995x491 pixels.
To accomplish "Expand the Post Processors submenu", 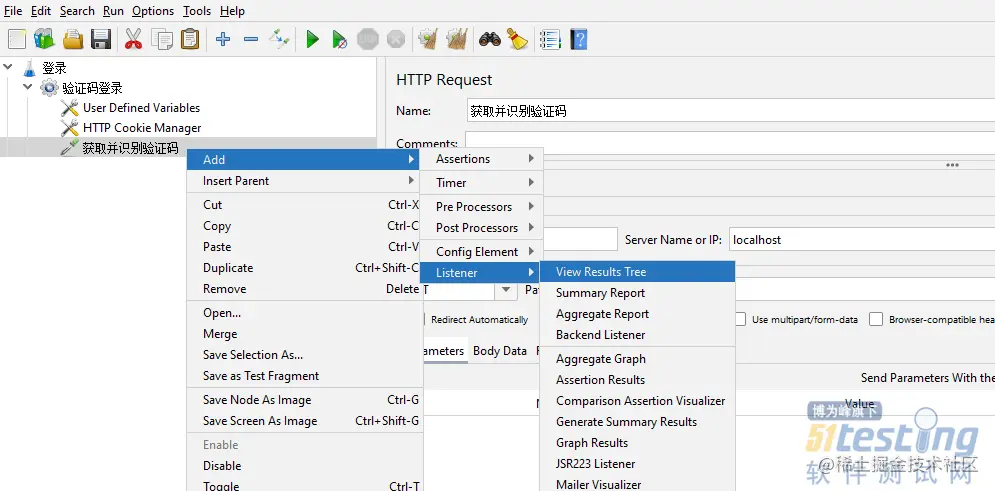I will 482,228.
